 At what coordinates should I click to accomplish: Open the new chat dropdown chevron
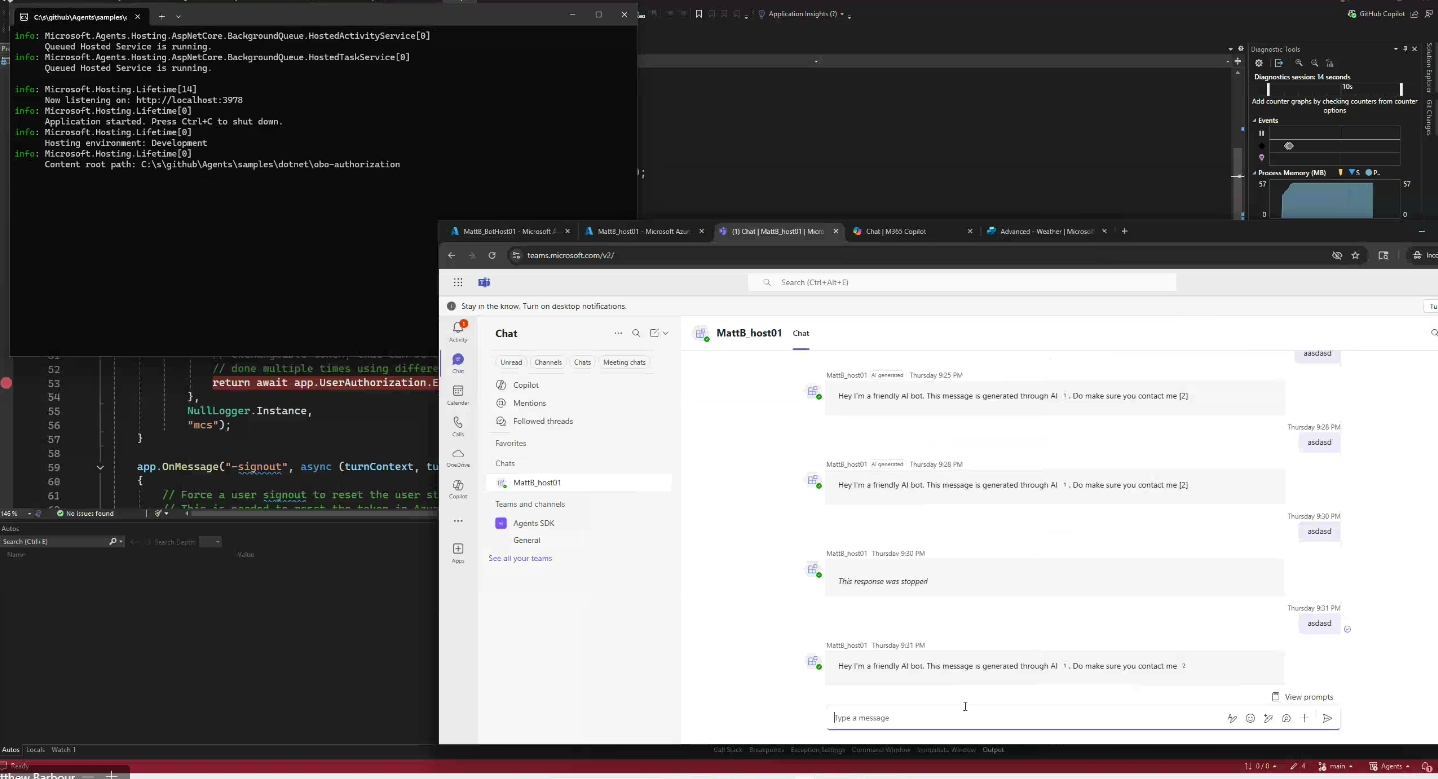(x=666, y=333)
